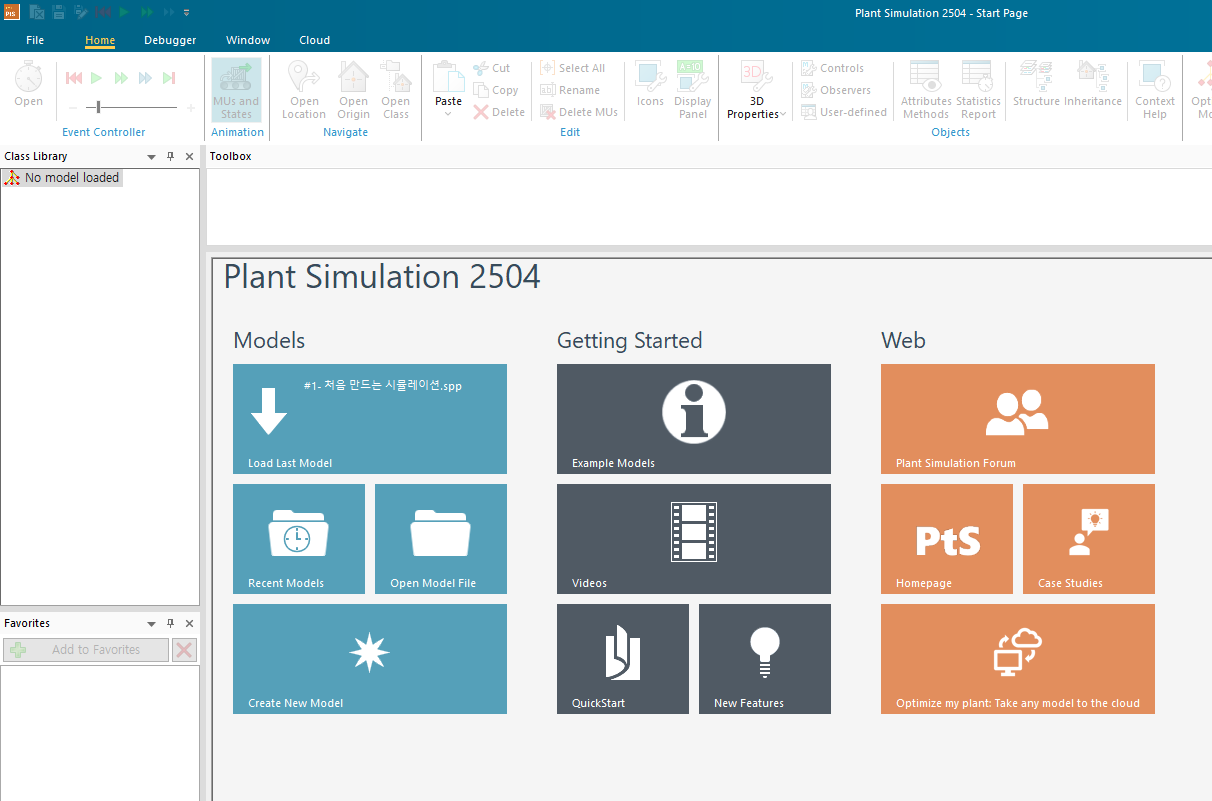1212x801 pixels.
Task: Open the File menu
Action: click(35, 40)
